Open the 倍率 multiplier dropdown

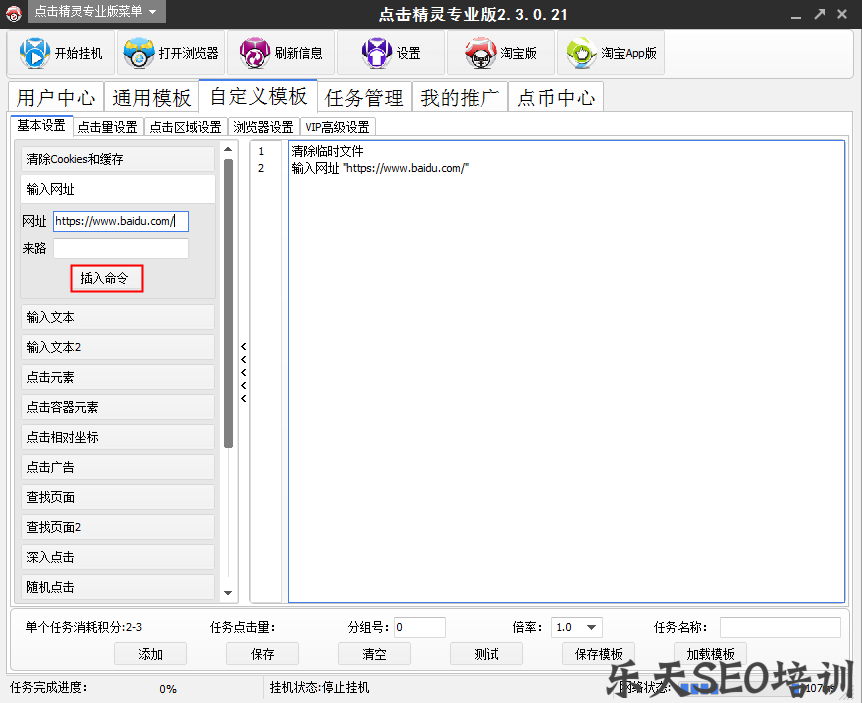(576, 627)
